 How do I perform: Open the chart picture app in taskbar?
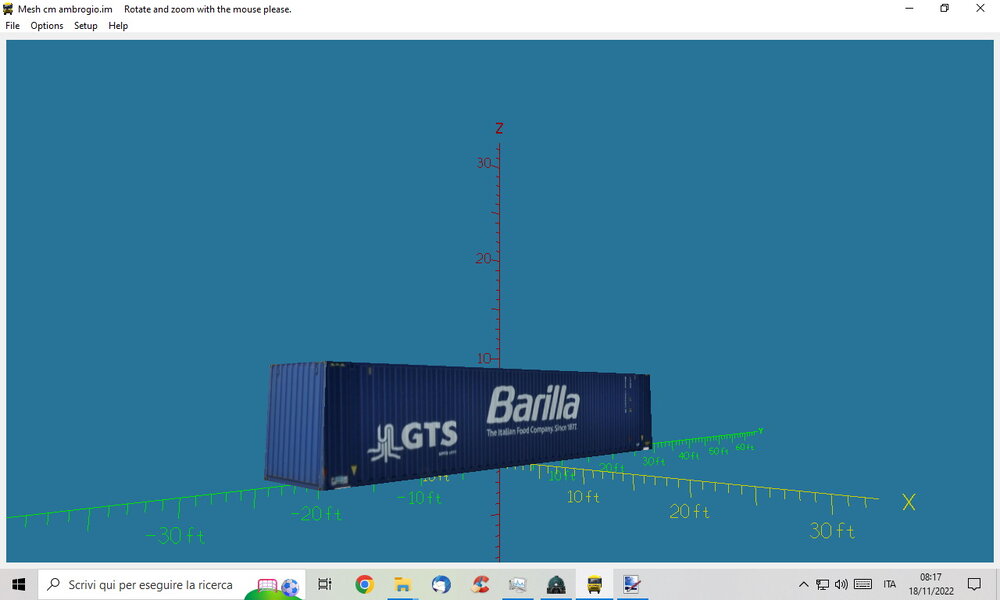coord(517,584)
